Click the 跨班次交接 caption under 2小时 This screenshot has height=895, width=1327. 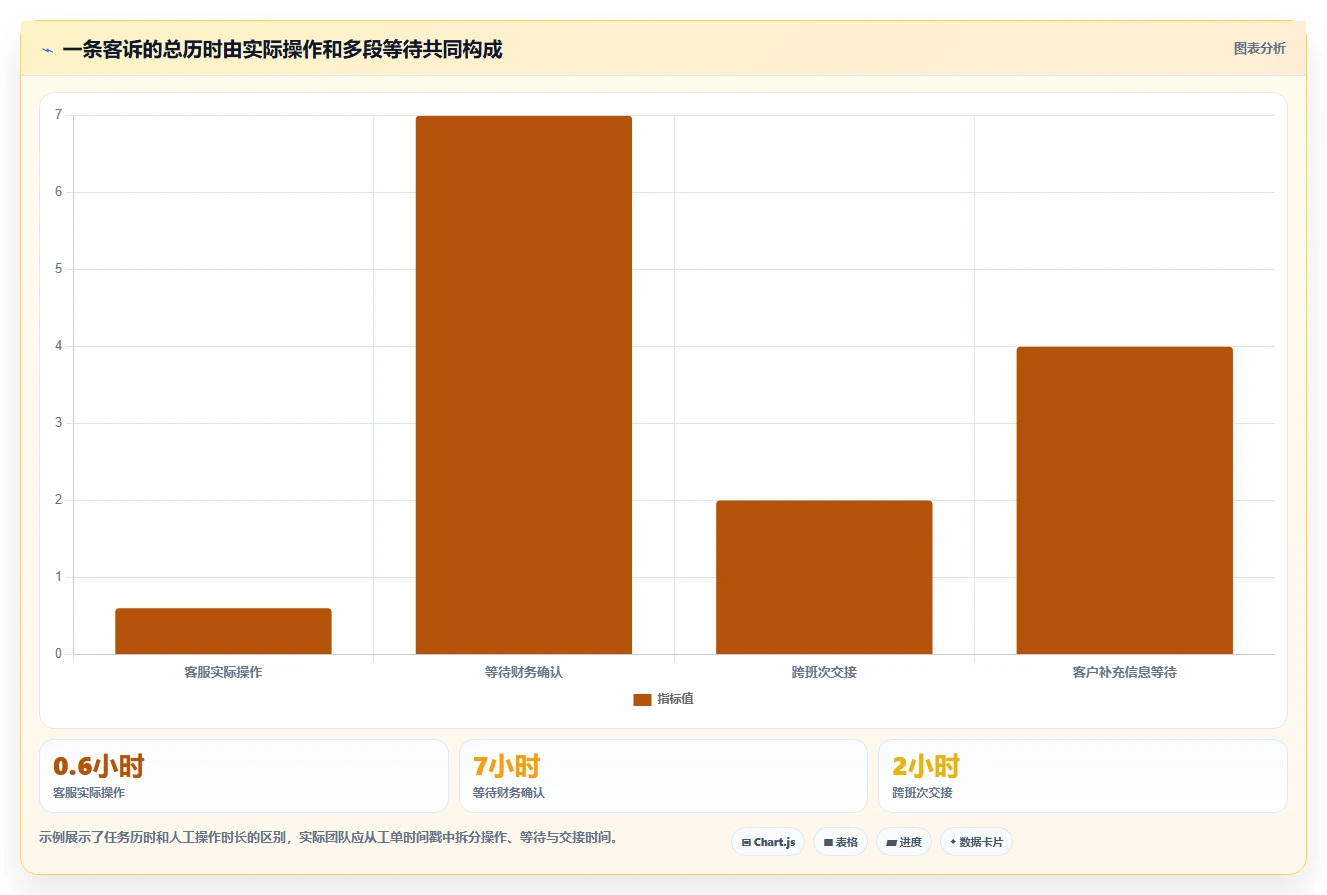point(922,793)
